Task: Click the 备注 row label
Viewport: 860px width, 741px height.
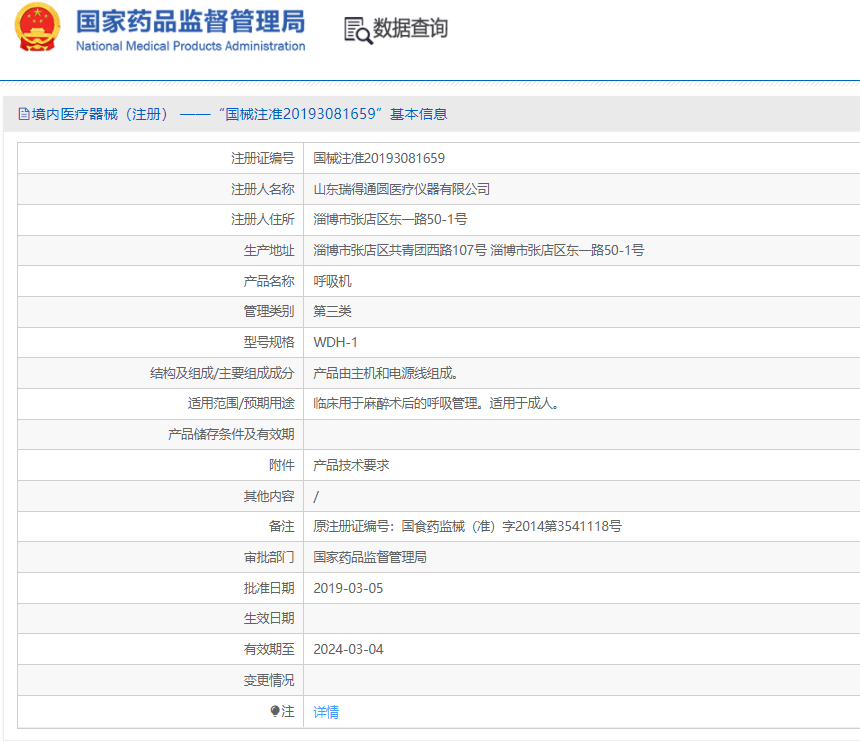Action: pos(282,527)
